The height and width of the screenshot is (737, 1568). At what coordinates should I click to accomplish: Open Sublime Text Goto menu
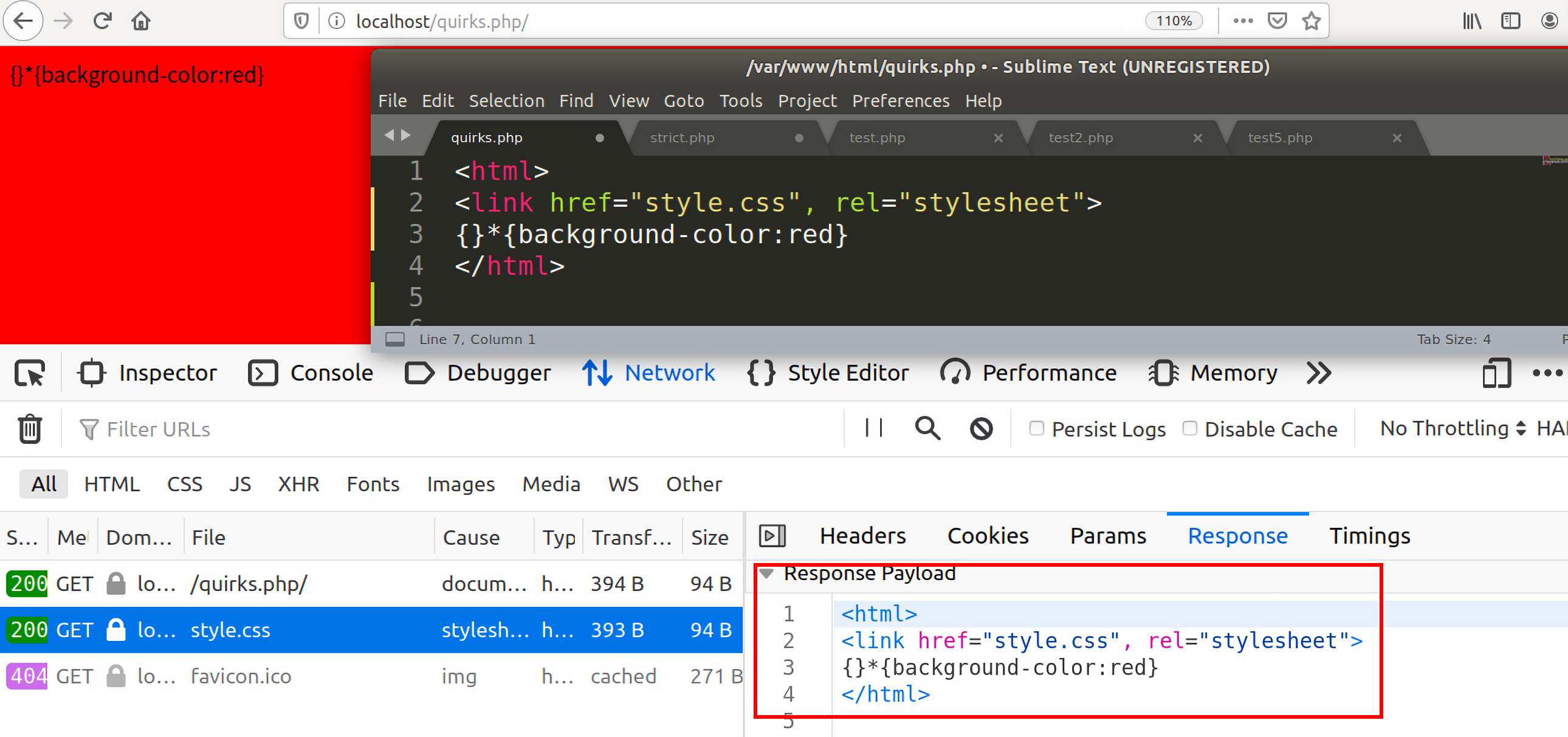[684, 100]
